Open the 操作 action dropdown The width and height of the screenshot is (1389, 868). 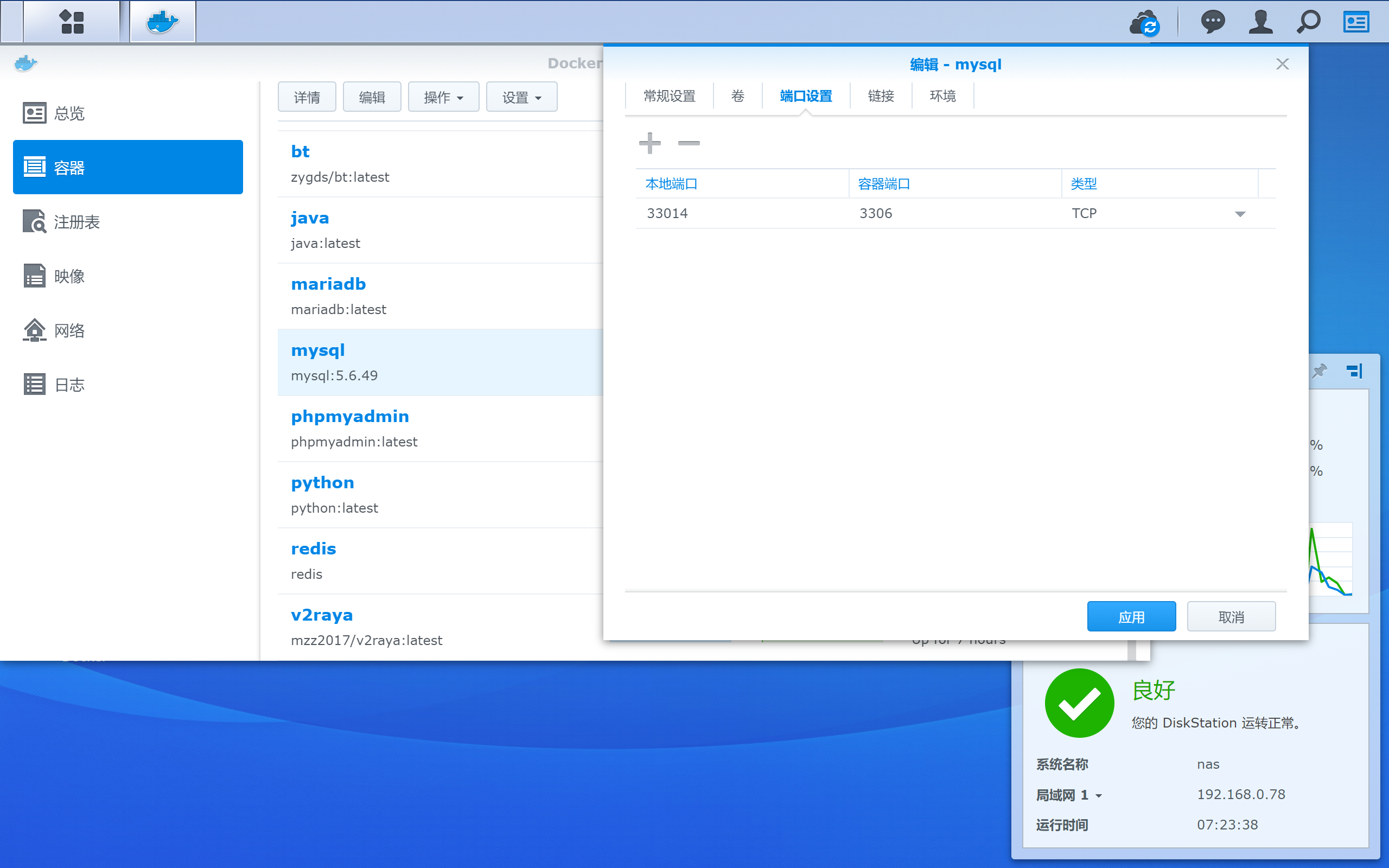pyautogui.click(x=443, y=97)
